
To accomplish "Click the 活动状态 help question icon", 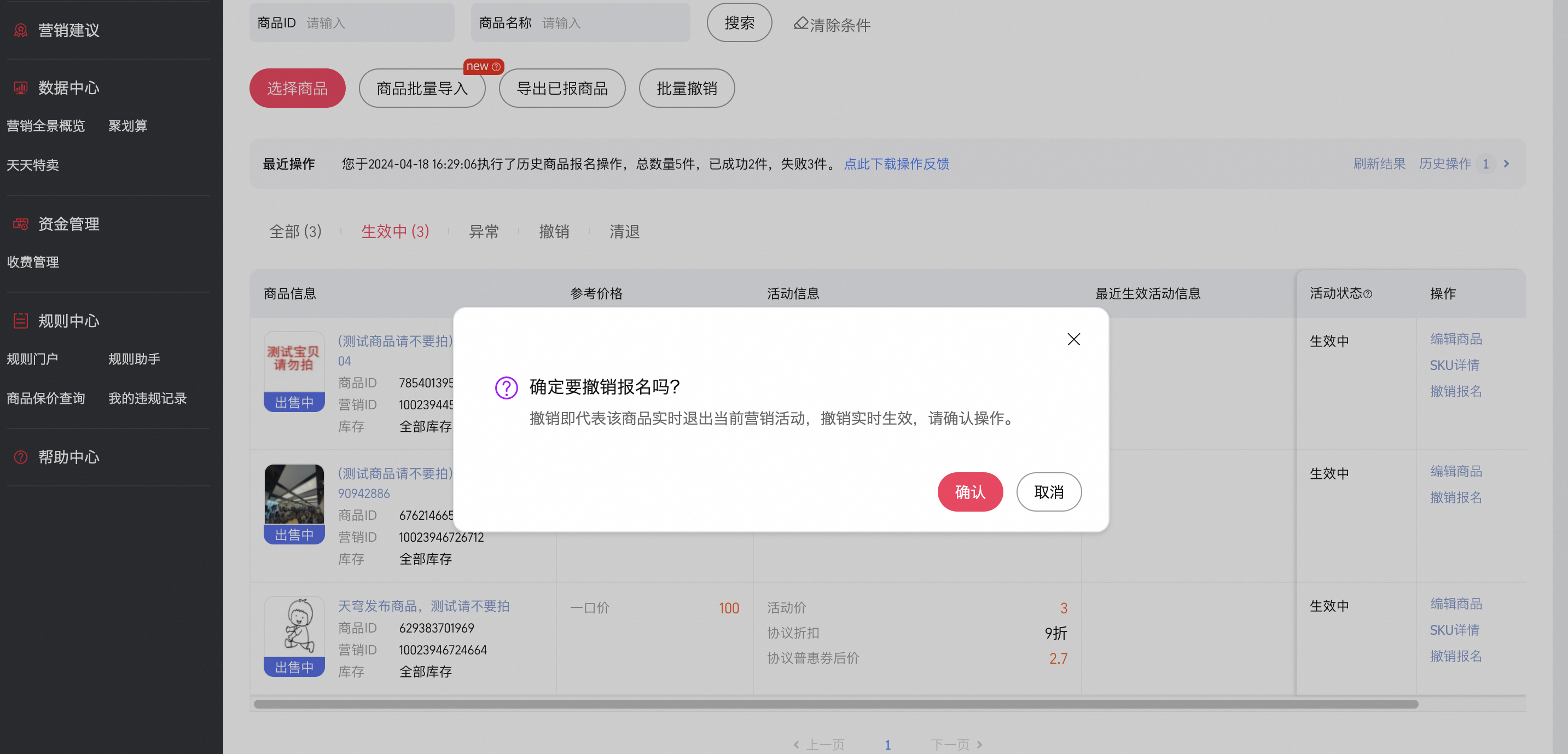I will point(1367,294).
